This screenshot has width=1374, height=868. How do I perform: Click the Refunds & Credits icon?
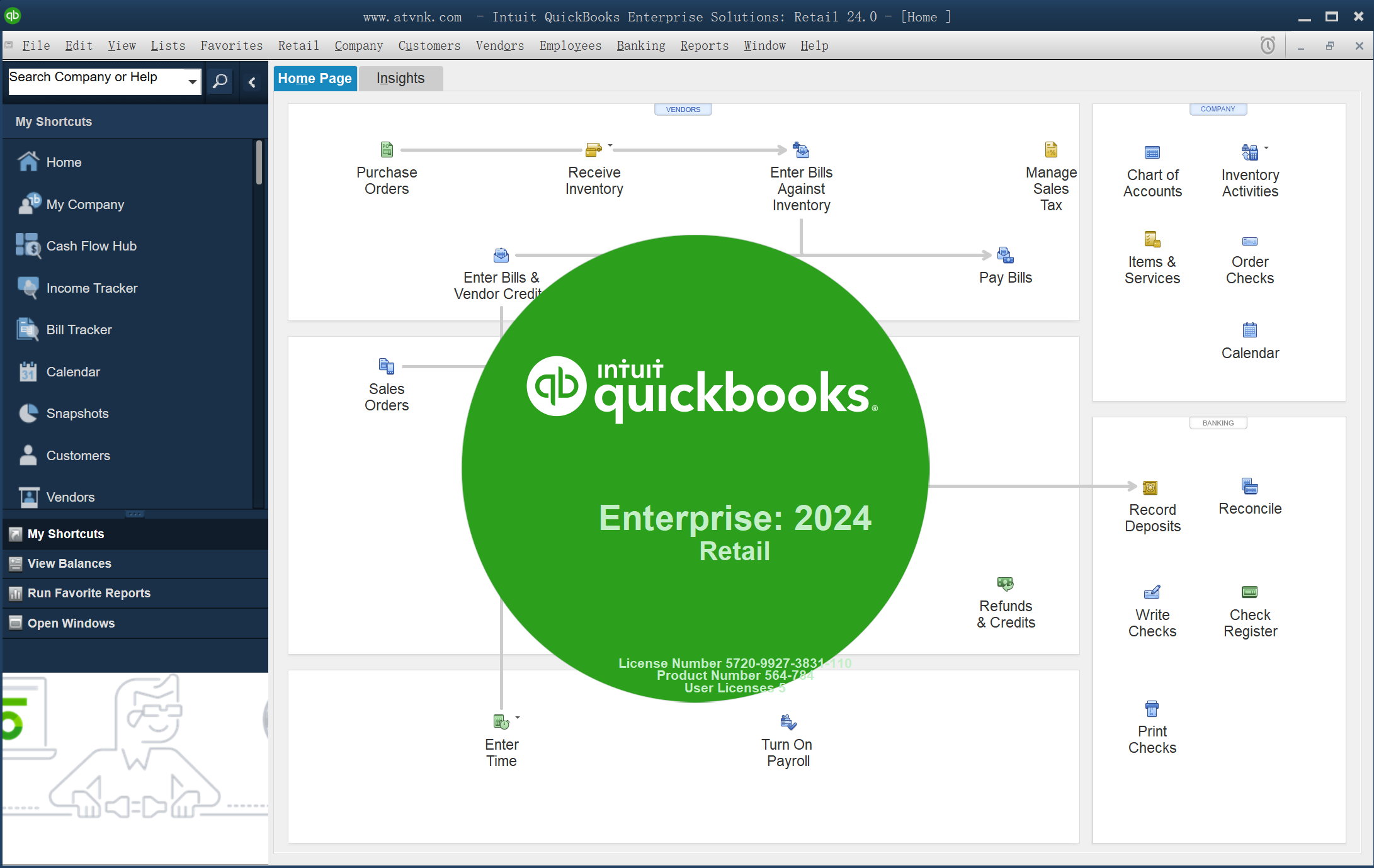[1006, 583]
